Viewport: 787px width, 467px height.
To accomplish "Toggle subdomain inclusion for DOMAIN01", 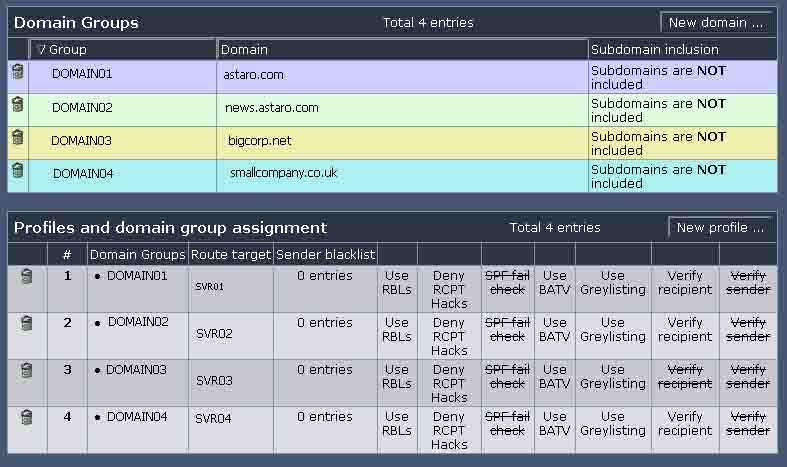I will click(658, 78).
